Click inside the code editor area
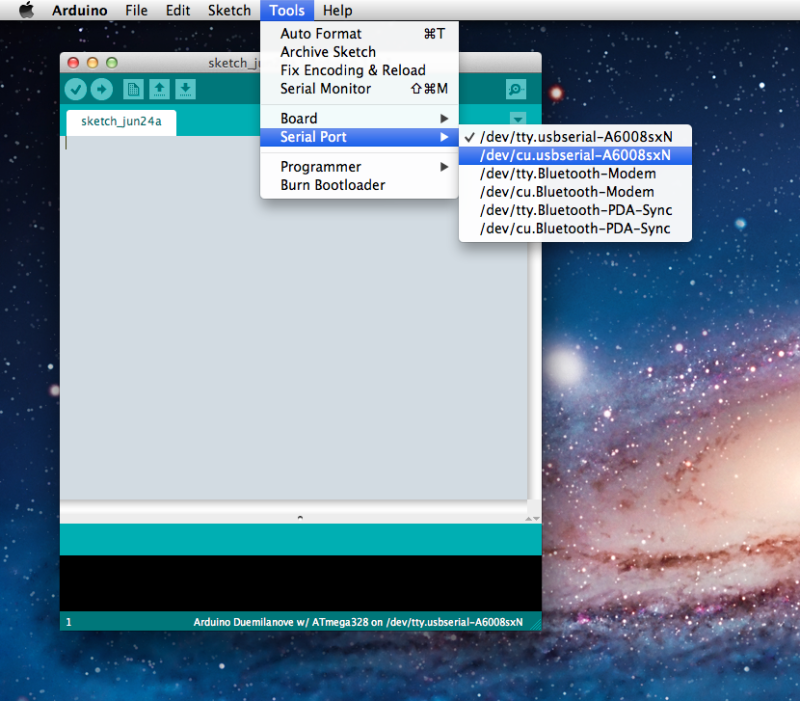 pyautogui.click(x=293, y=317)
